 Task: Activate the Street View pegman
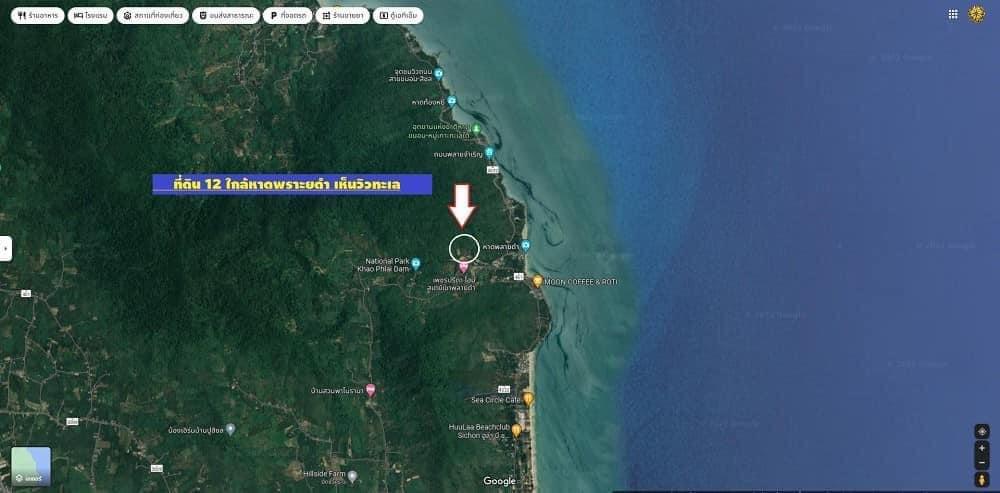pyautogui.click(x=982, y=479)
